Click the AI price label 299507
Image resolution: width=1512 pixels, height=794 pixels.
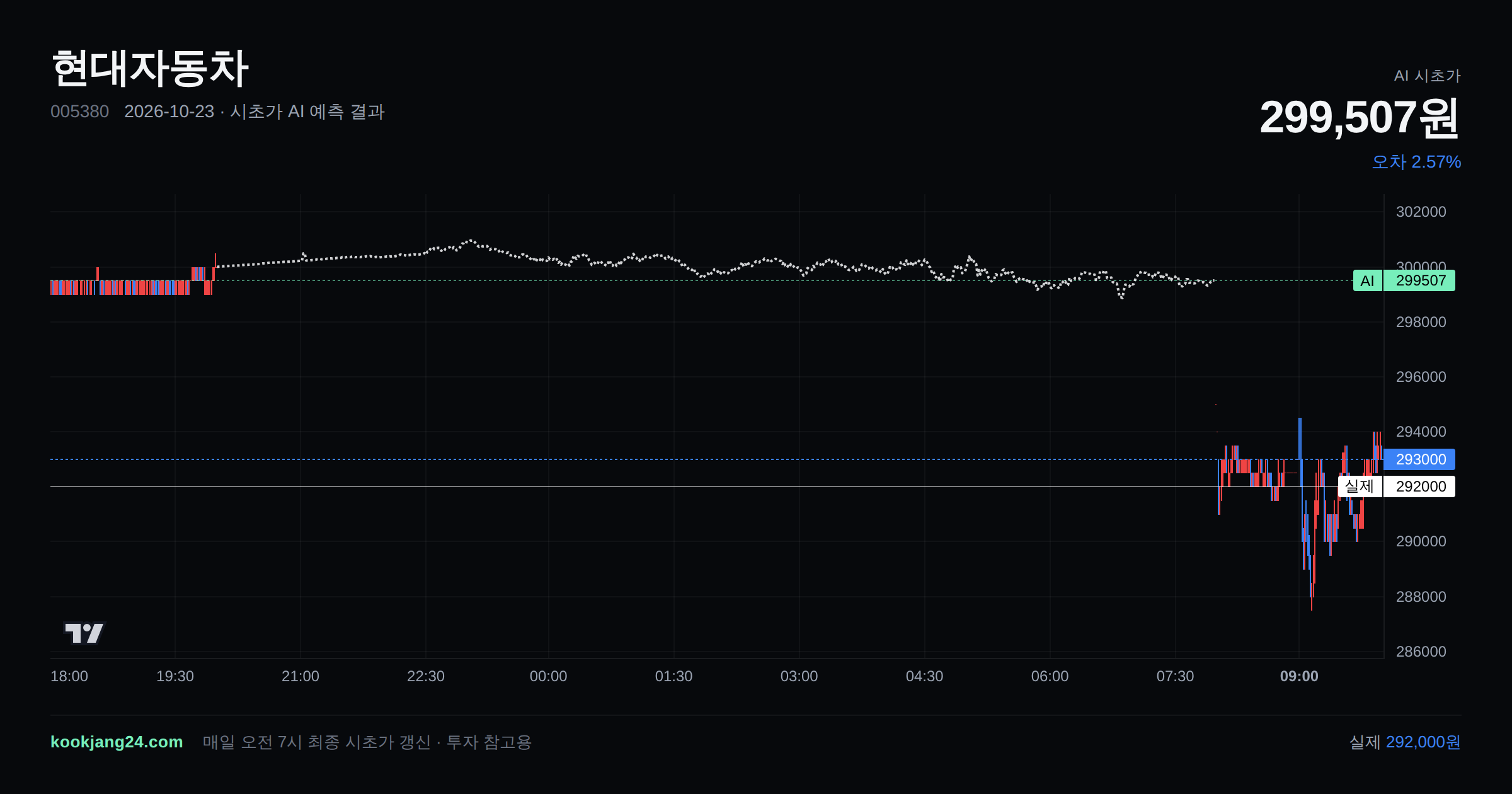tap(1404, 280)
